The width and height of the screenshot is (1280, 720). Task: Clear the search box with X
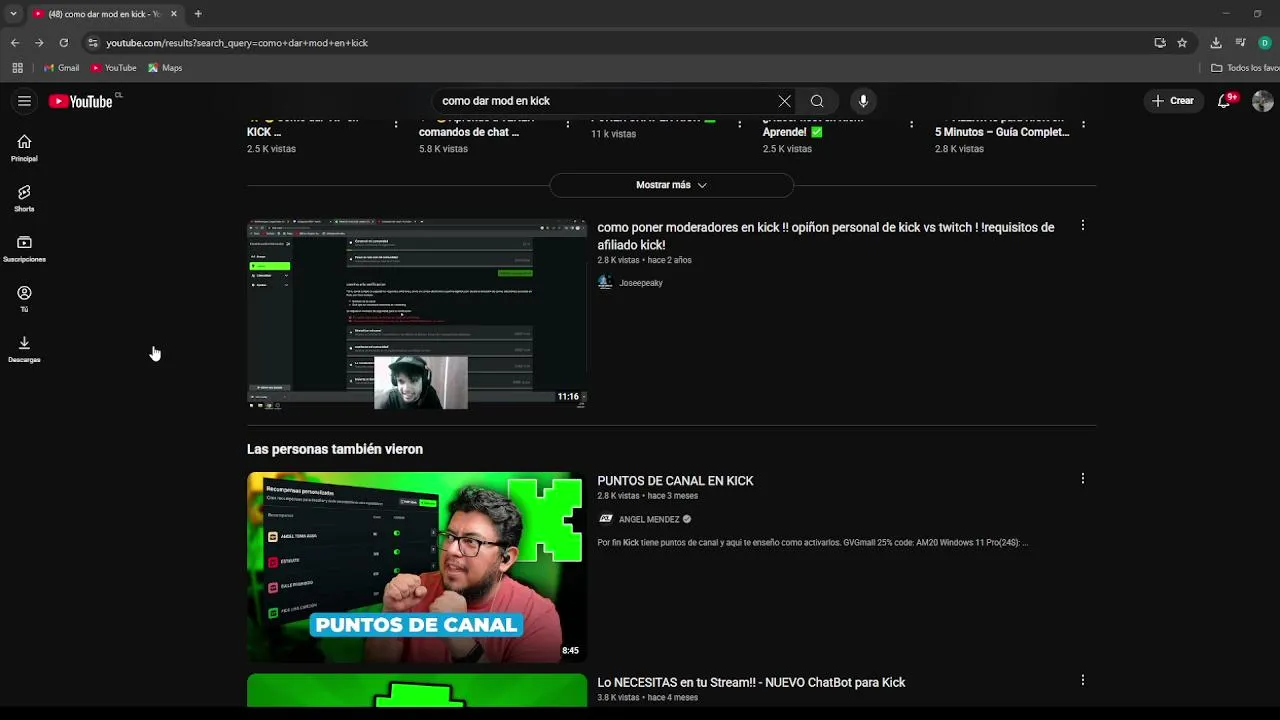coord(784,101)
